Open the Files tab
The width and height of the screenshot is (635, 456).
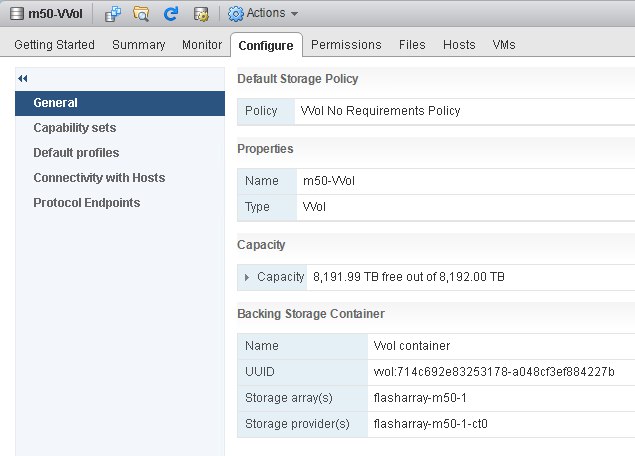(x=412, y=45)
